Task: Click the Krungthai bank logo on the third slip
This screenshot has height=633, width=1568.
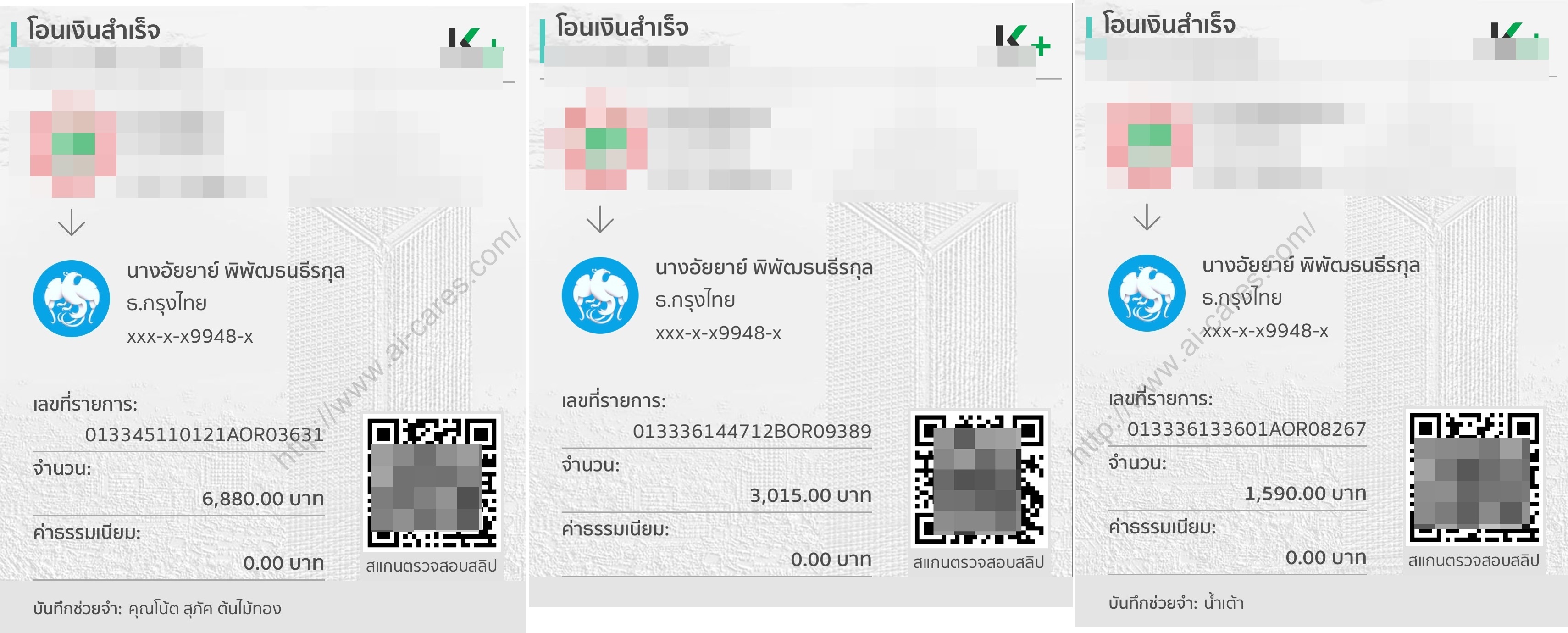Action: pyautogui.click(x=1147, y=293)
